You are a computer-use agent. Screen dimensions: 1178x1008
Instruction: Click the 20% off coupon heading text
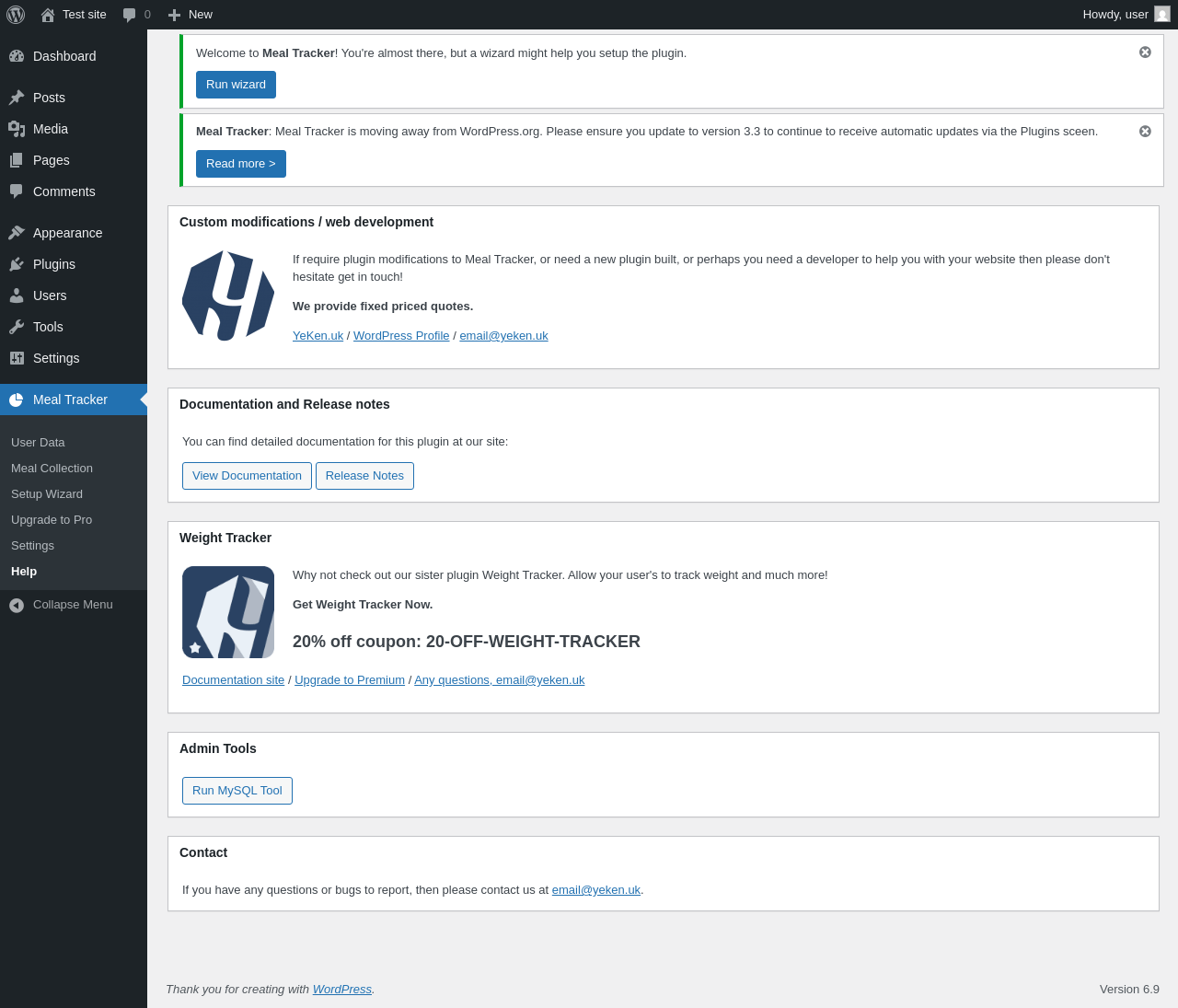(467, 642)
